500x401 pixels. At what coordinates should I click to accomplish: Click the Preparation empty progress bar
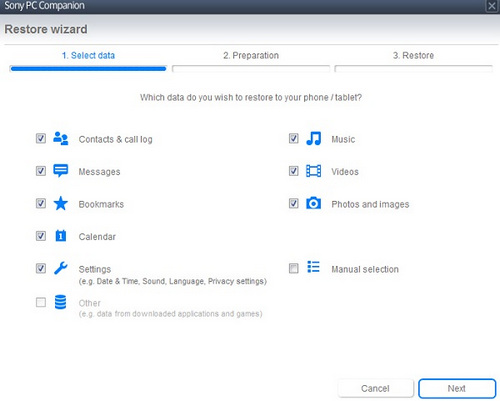(x=251, y=69)
